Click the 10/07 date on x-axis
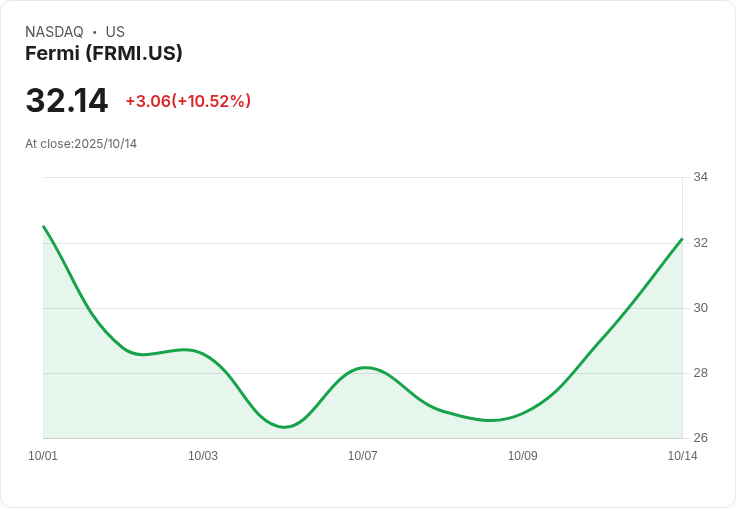The width and height of the screenshot is (736, 508). coord(363,456)
